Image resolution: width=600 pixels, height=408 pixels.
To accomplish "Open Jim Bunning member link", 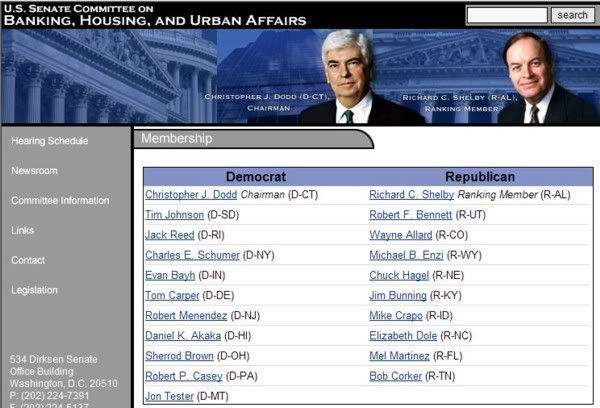I will [x=398, y=295].
